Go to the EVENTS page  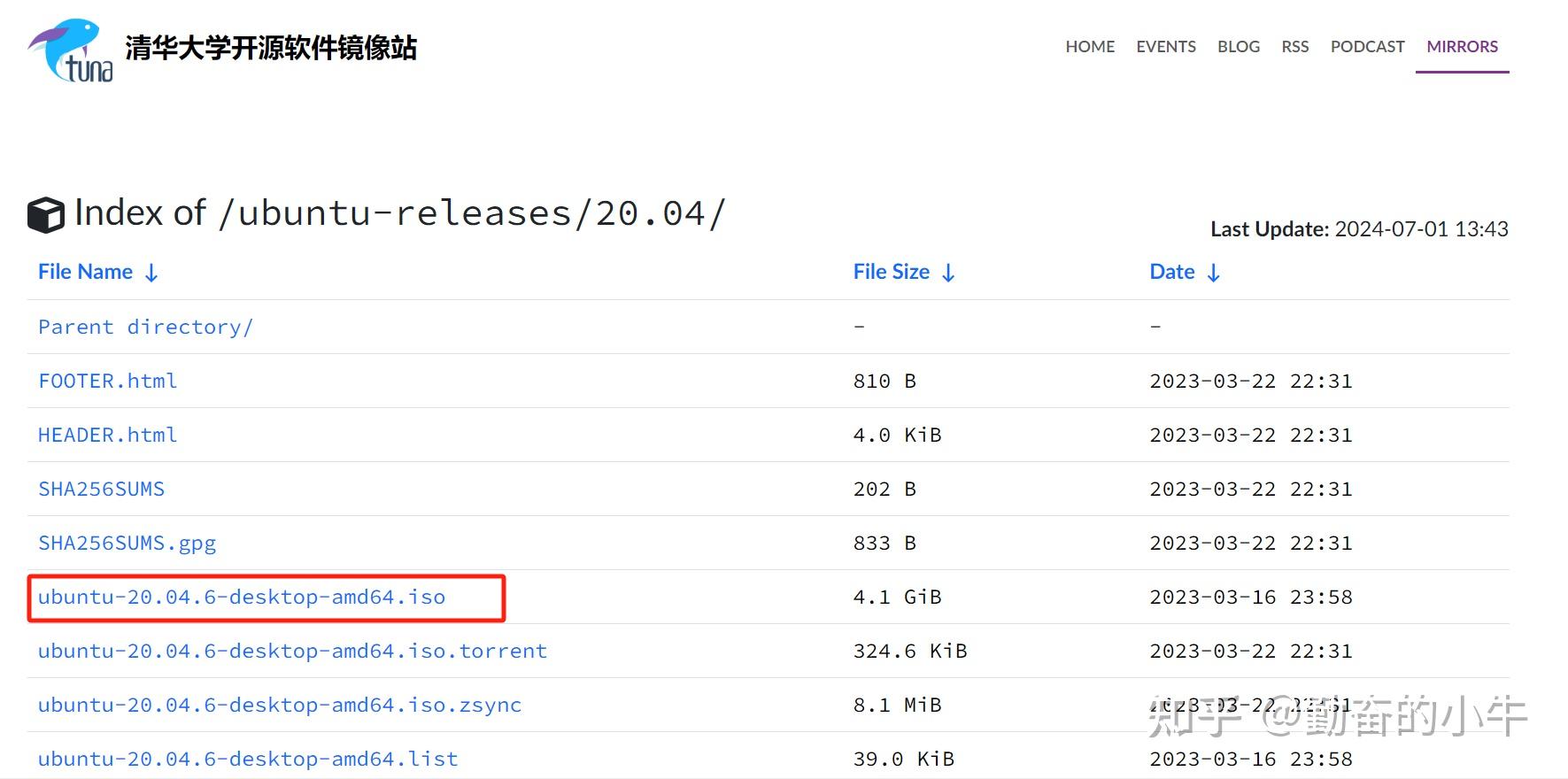point(1166,47)
